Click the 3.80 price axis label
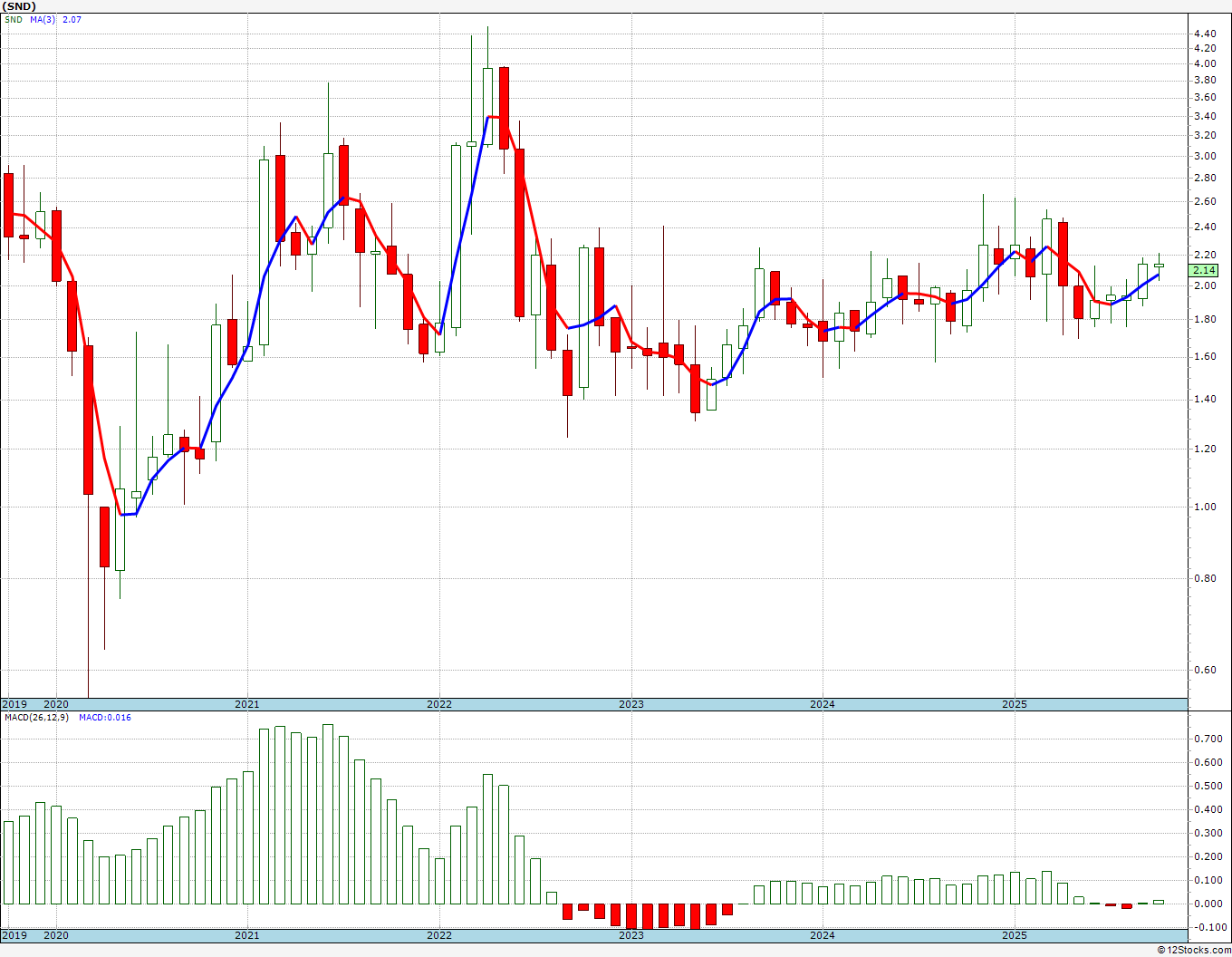1232x957 pixels. point(1205,80)
